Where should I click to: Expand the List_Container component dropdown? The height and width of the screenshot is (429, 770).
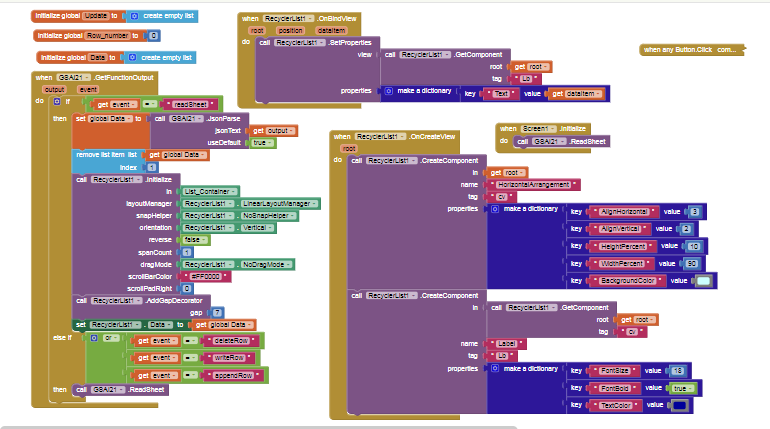coord(209,191)
